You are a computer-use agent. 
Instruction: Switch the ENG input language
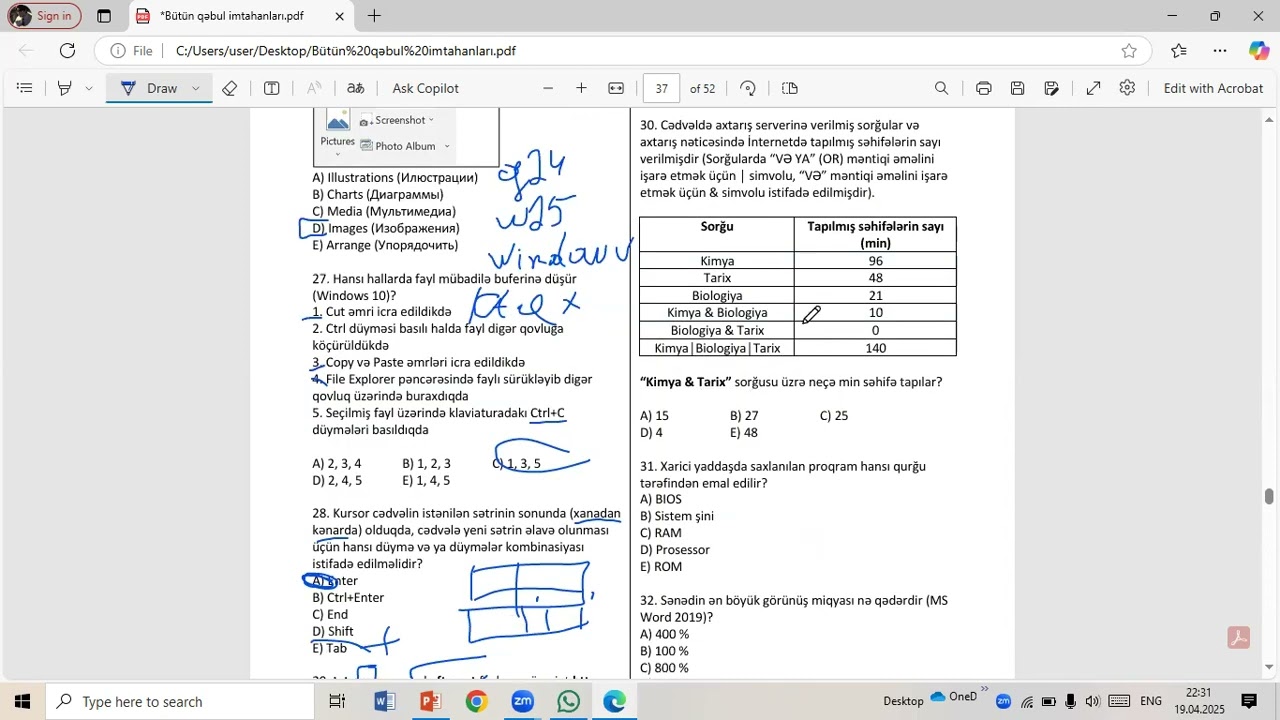pyautogui.click(x=1151, y=702)
